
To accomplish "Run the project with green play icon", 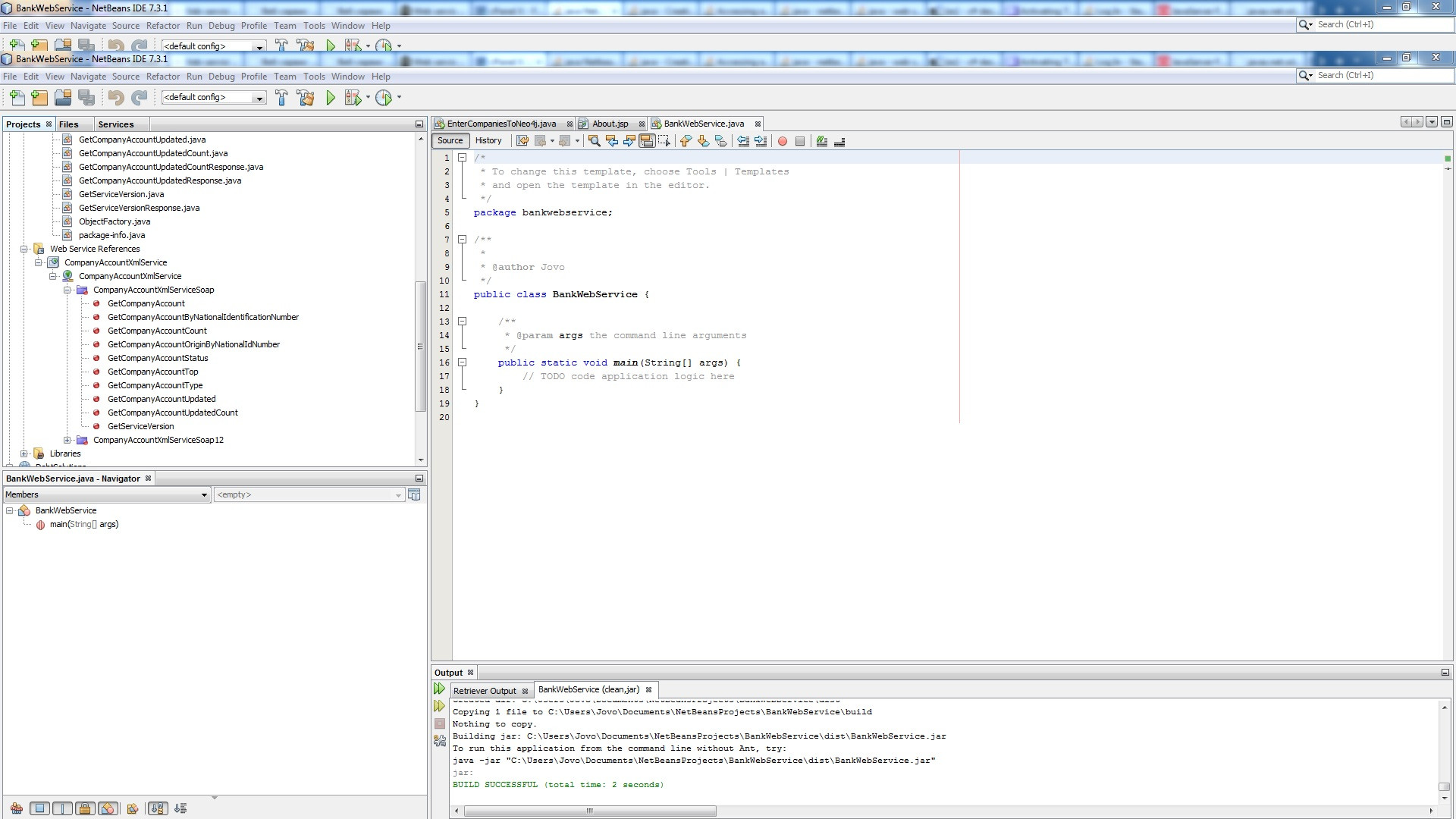I will (x=331, y=97).
